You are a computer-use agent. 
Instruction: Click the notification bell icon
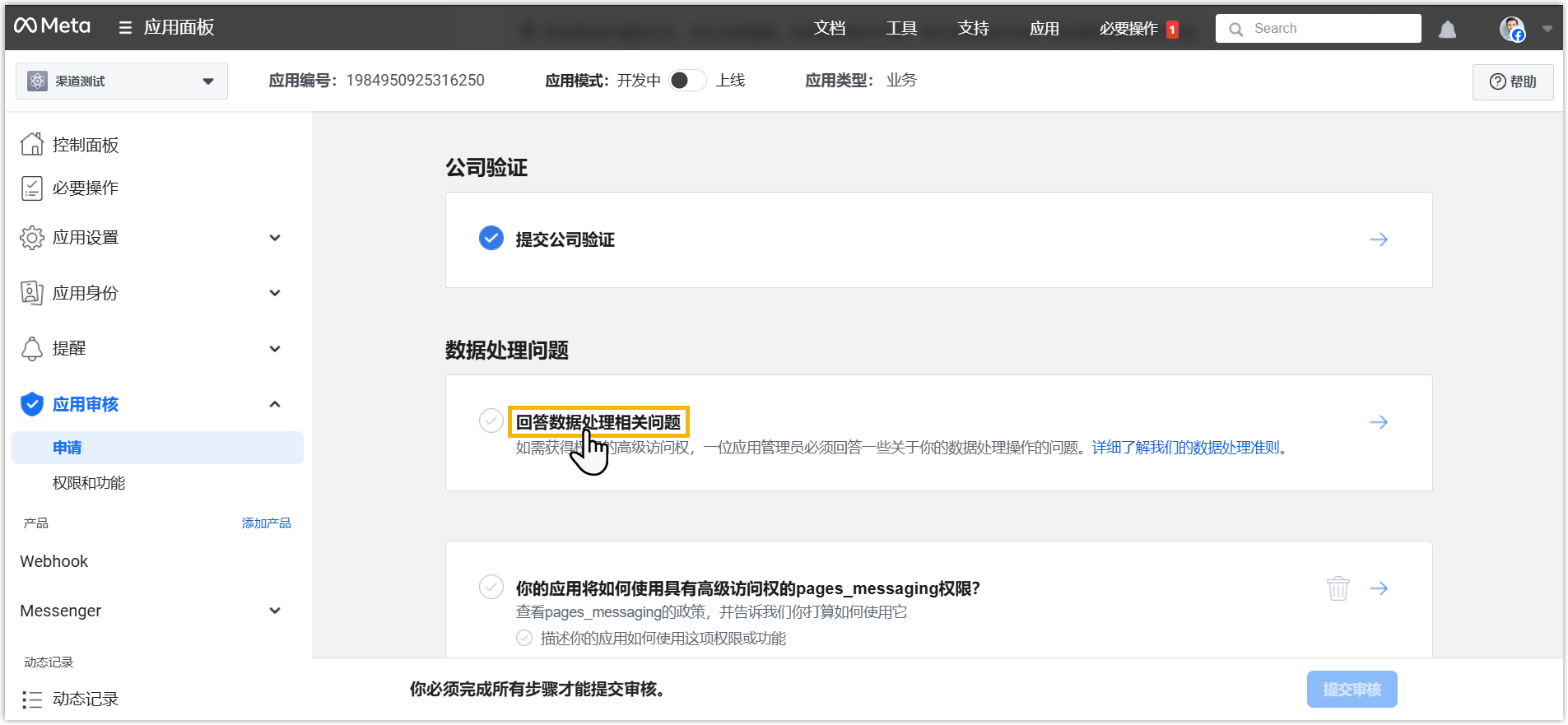click(1447, 30)
